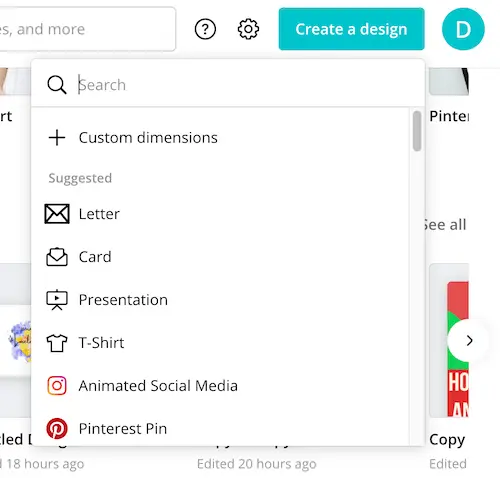Open the D profile avatar
This screenshot has width=500, height=478.
[463, 29]
